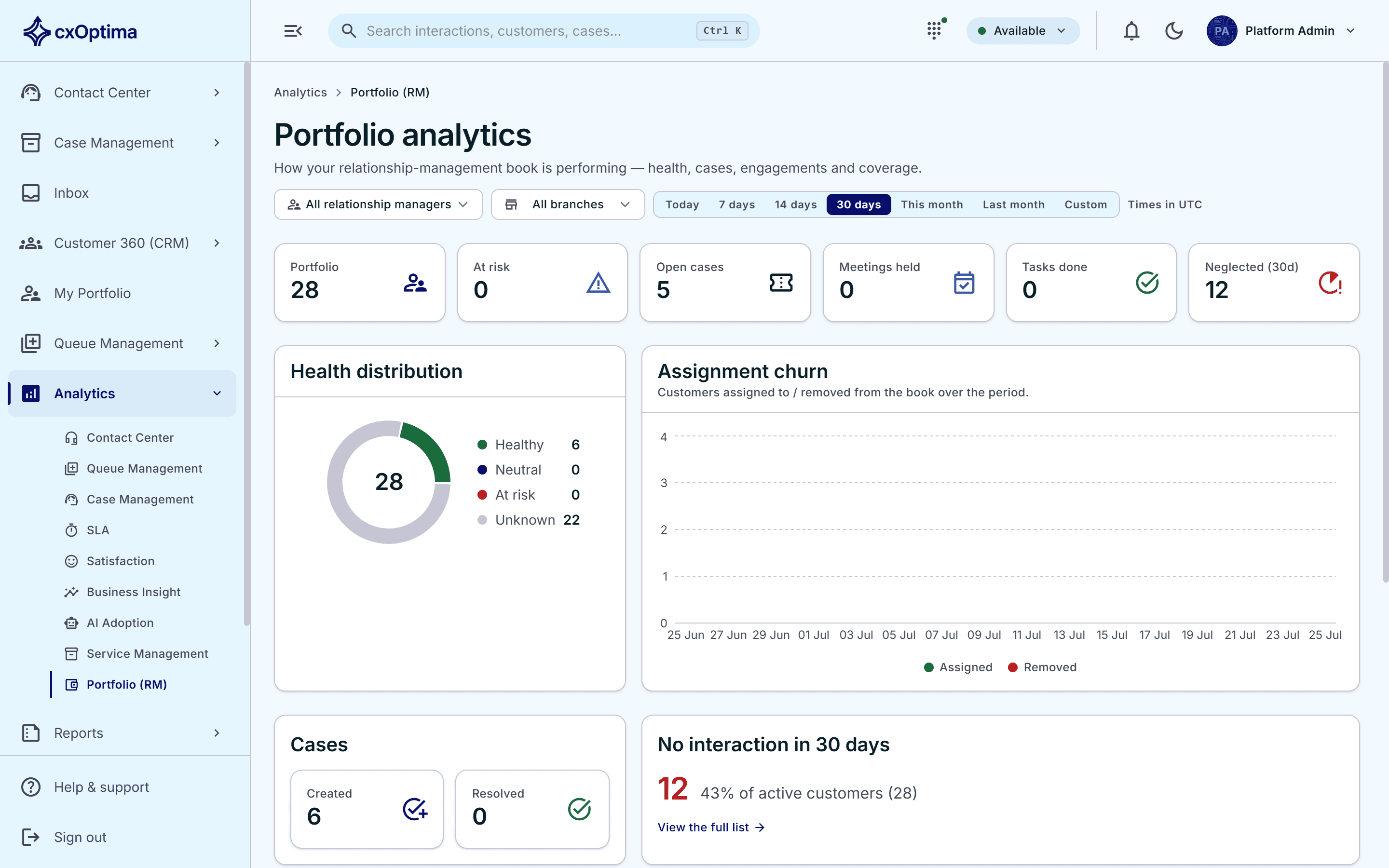Select the Today time range
Screen dimensions: 1389x868
(682, 204)
